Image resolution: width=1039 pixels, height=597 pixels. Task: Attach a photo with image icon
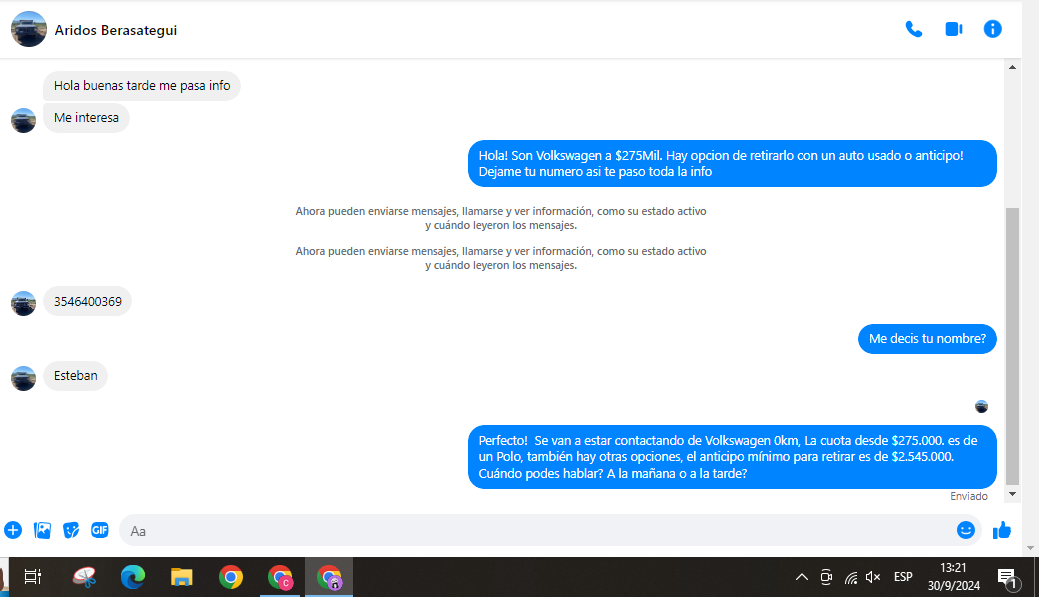pyautogui.click(x=42, y=530)
